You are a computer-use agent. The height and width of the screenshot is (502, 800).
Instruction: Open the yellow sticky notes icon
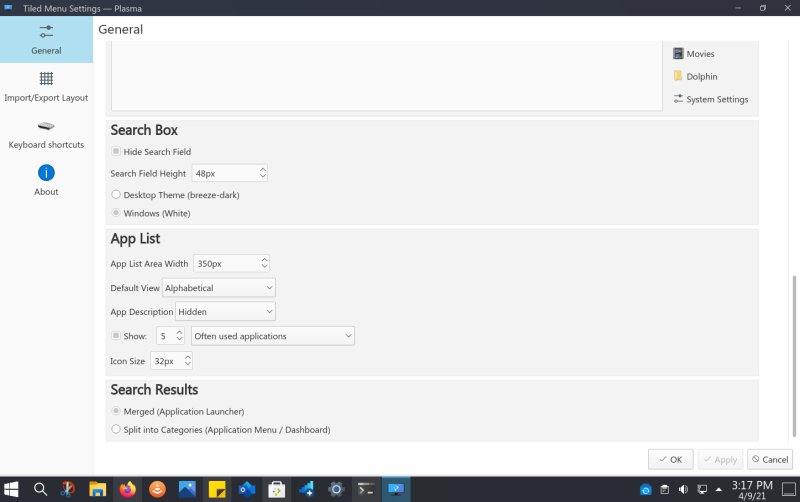point(217,489)
